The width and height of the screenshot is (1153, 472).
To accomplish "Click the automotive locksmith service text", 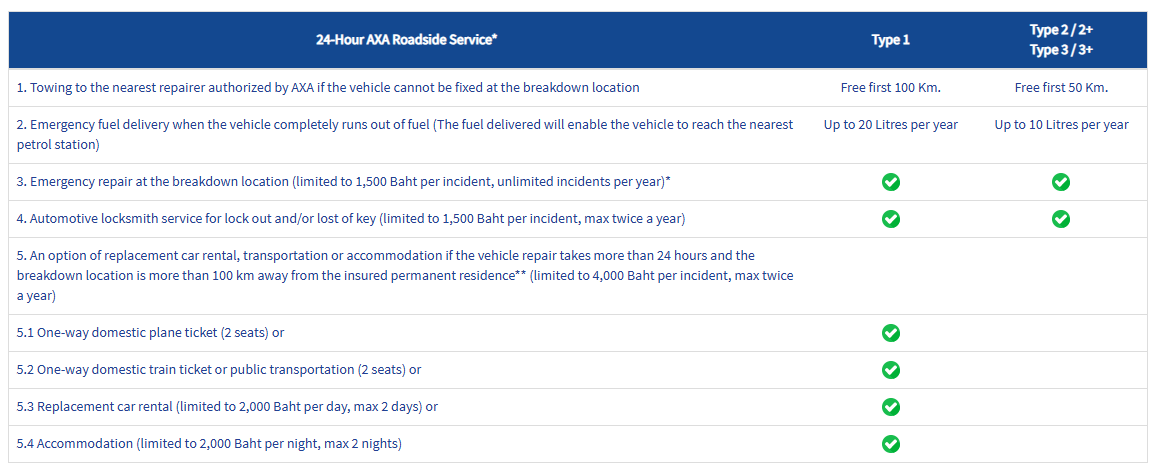I will (351, 219).
